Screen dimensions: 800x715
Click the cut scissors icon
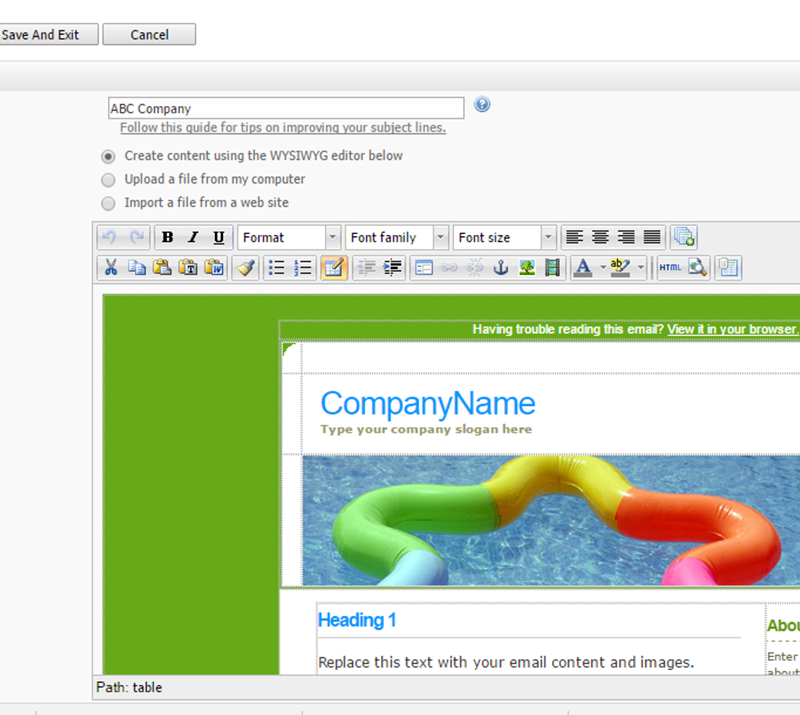(x=111, y=267)
